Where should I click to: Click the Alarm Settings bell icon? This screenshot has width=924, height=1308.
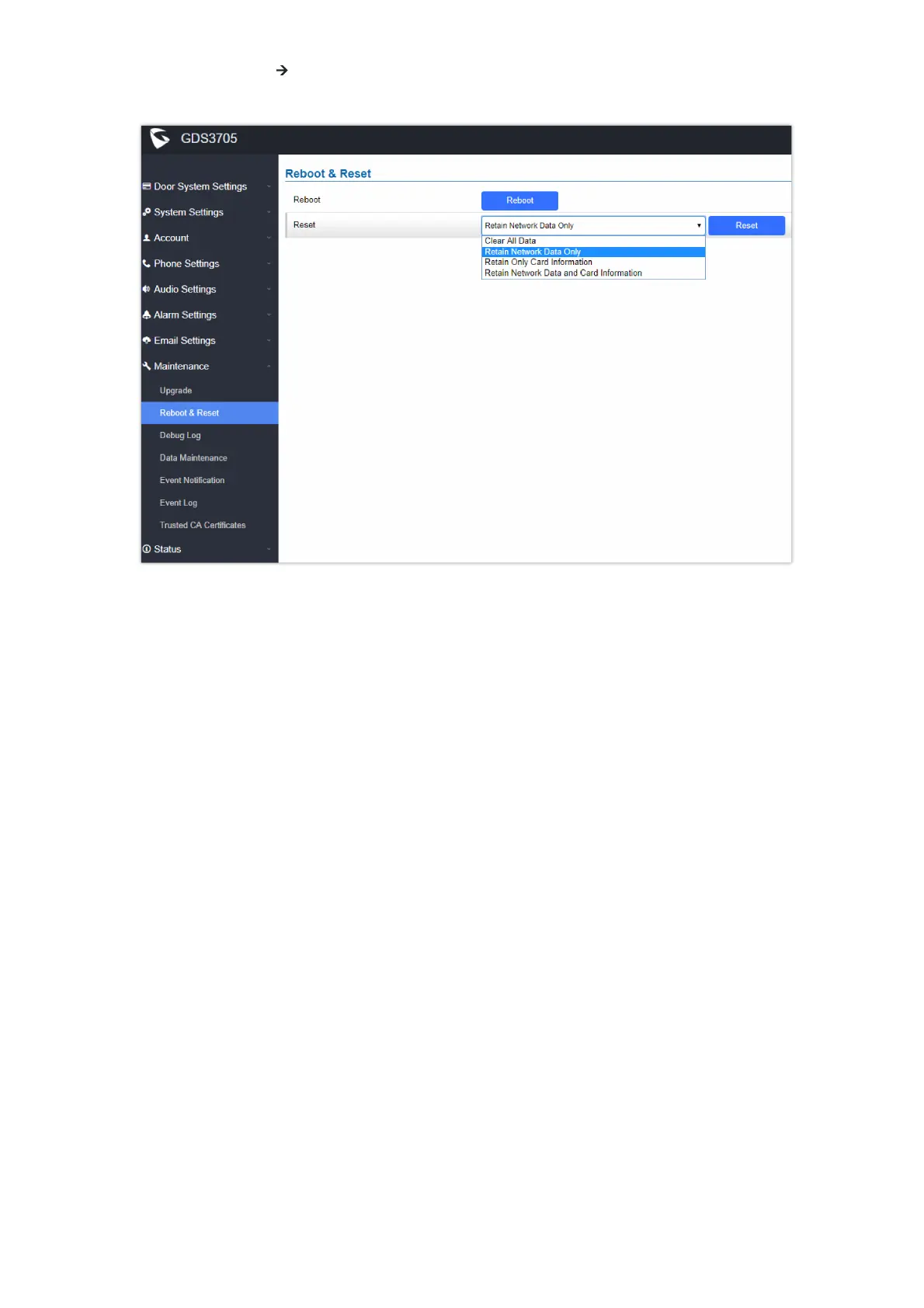[x=147, y=315]
